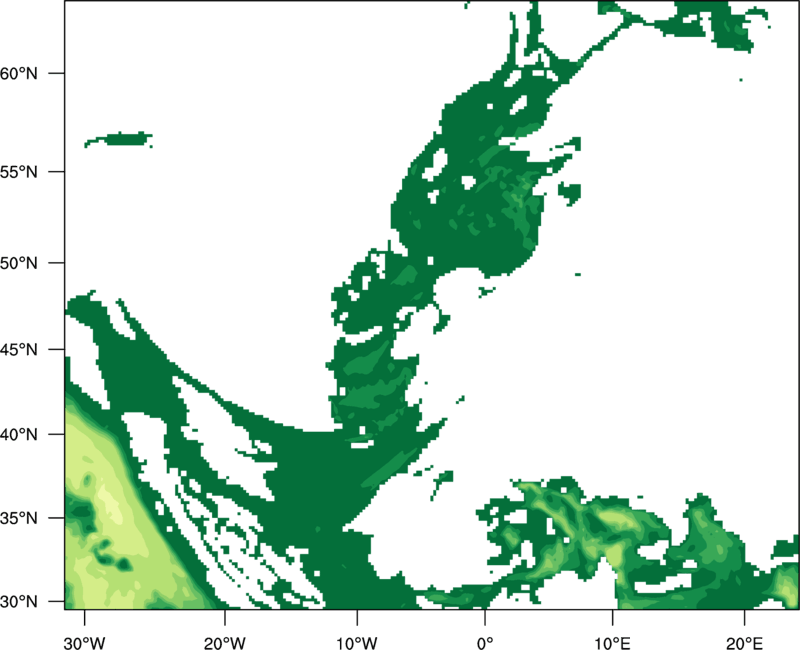Click the 10°W longitude label

click(x=357, y=643)
